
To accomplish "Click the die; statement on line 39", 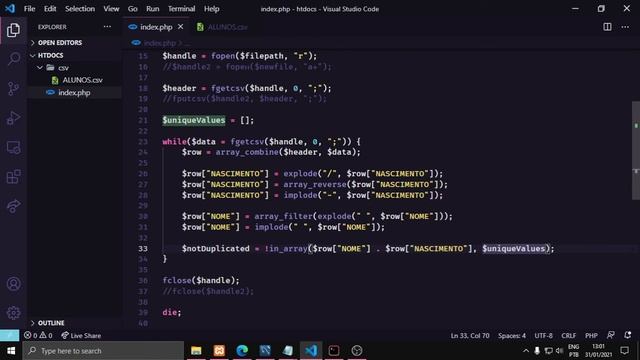I will tap(171, 312).
